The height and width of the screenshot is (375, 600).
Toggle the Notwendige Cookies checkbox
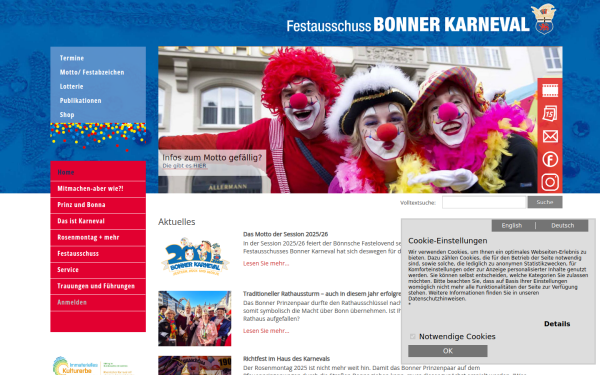pyautogui.click(x=412, y=336)
